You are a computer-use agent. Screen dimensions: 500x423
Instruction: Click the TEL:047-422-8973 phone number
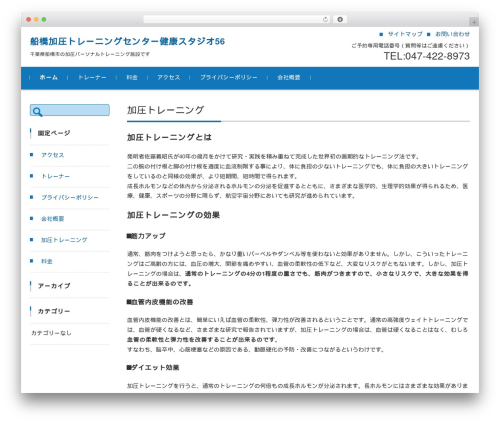coord(427,56)
